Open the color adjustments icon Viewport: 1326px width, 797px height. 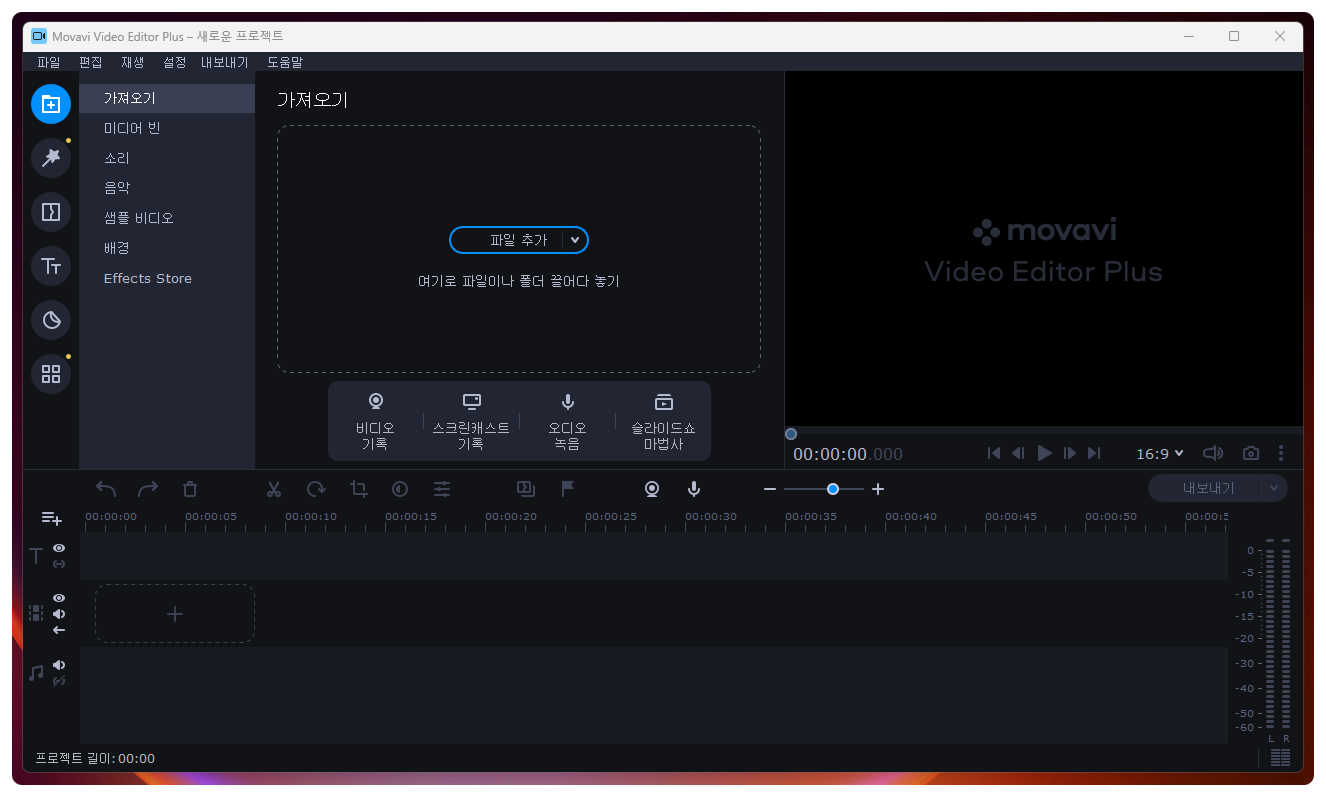point(400,489)
